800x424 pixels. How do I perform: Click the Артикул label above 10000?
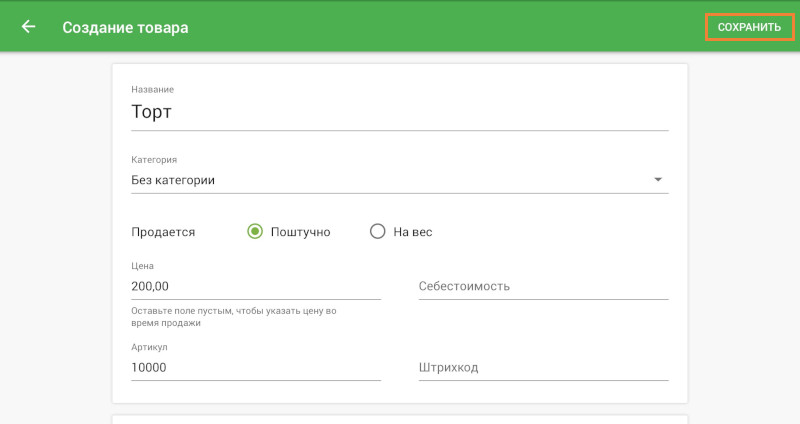tap(149, 347)
